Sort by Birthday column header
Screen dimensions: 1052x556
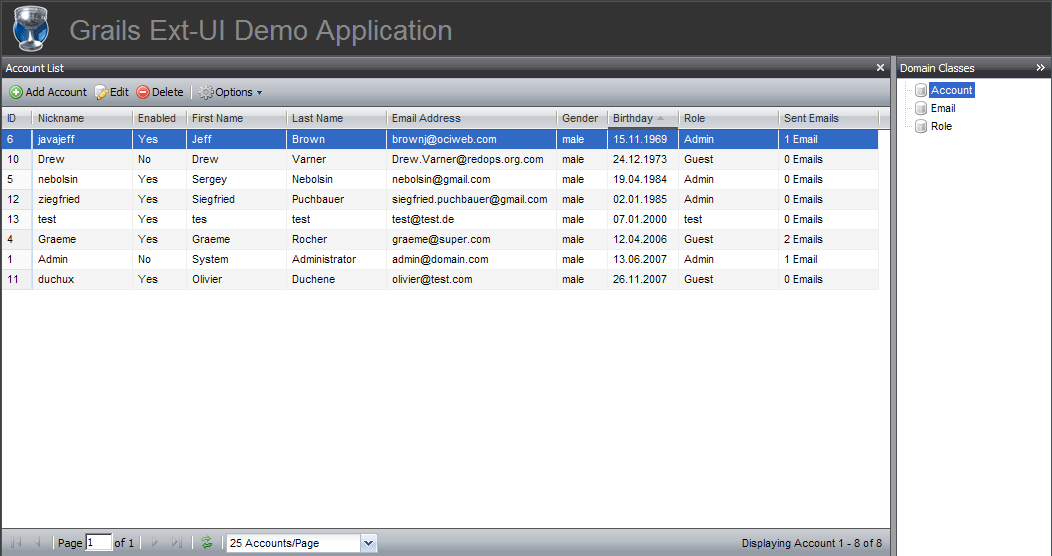pos(632,118)
